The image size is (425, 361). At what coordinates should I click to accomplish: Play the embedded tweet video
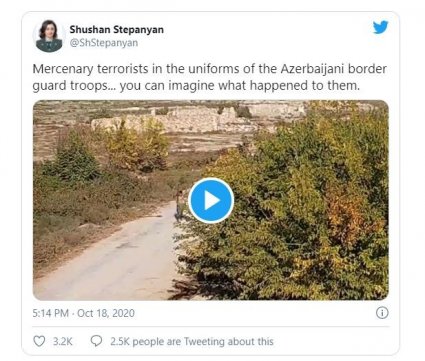click(x=211, y=200)
